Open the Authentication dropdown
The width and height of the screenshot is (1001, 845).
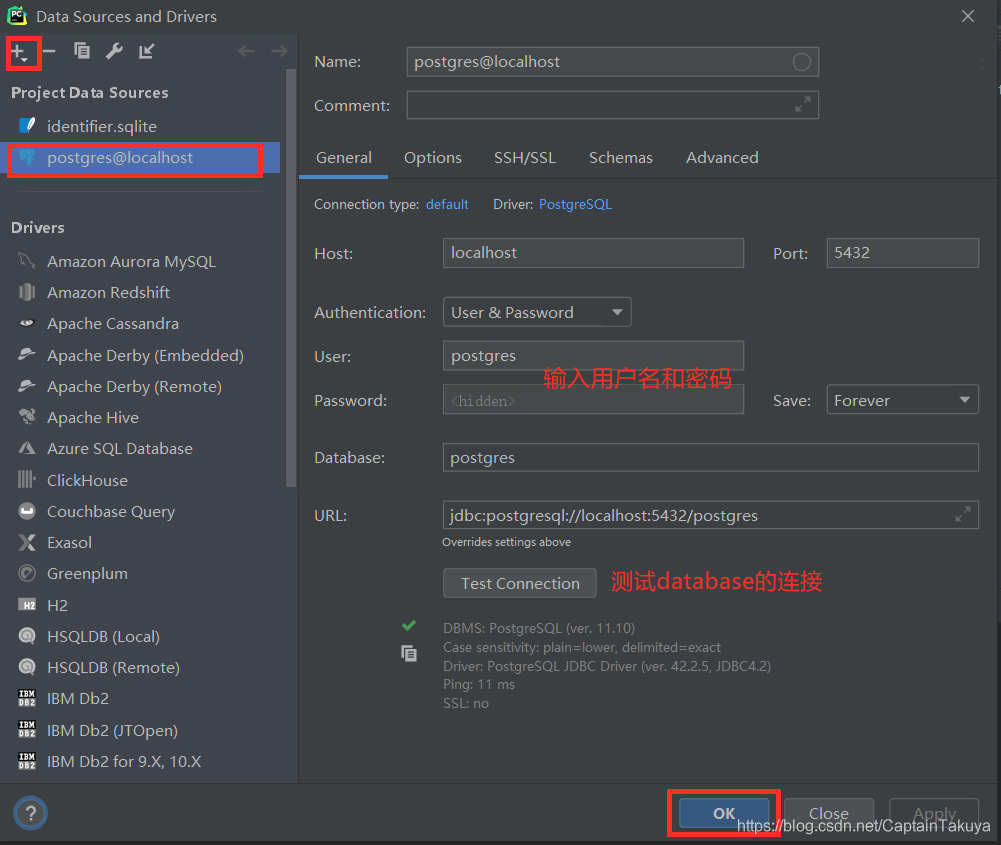coord(537,312)
